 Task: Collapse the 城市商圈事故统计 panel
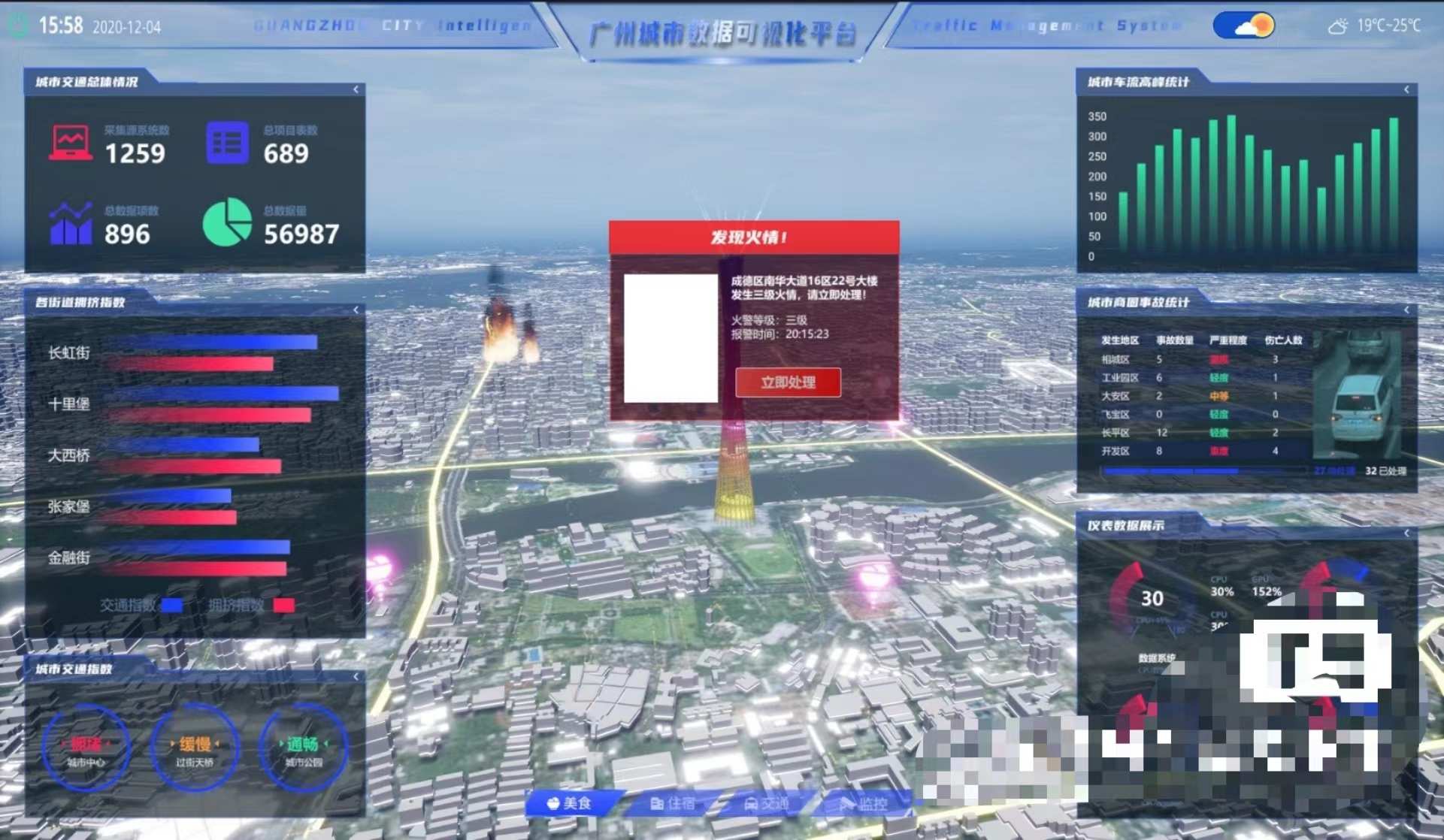point(1406,310)
